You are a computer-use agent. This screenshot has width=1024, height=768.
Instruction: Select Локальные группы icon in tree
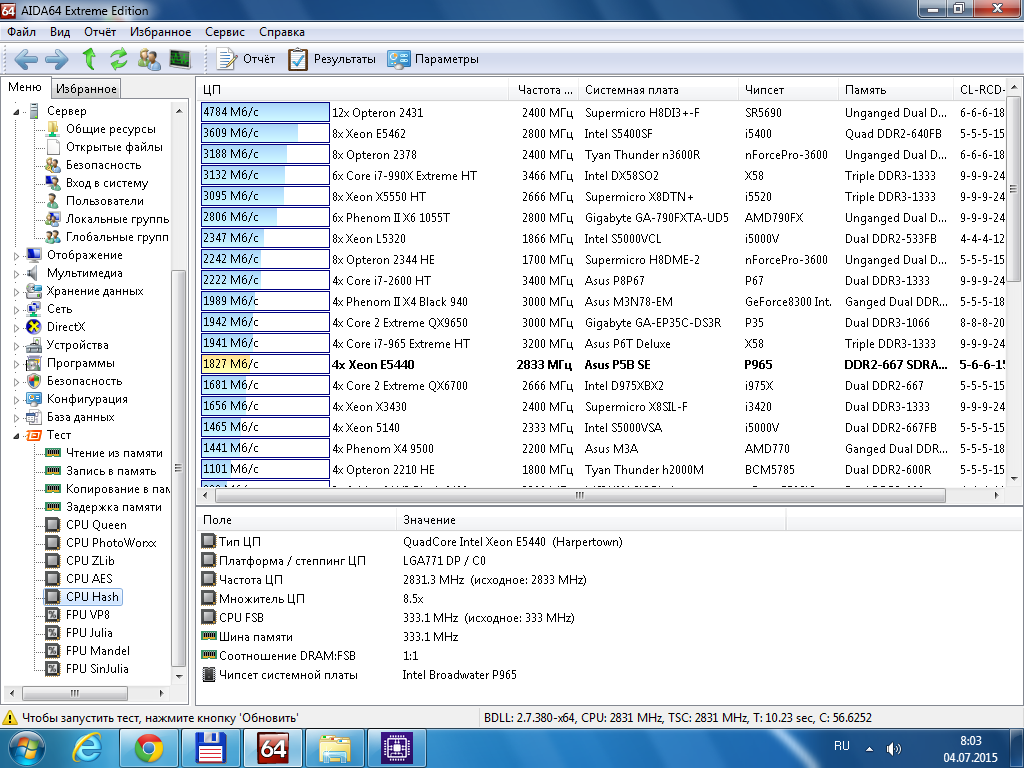coord(53,219)
